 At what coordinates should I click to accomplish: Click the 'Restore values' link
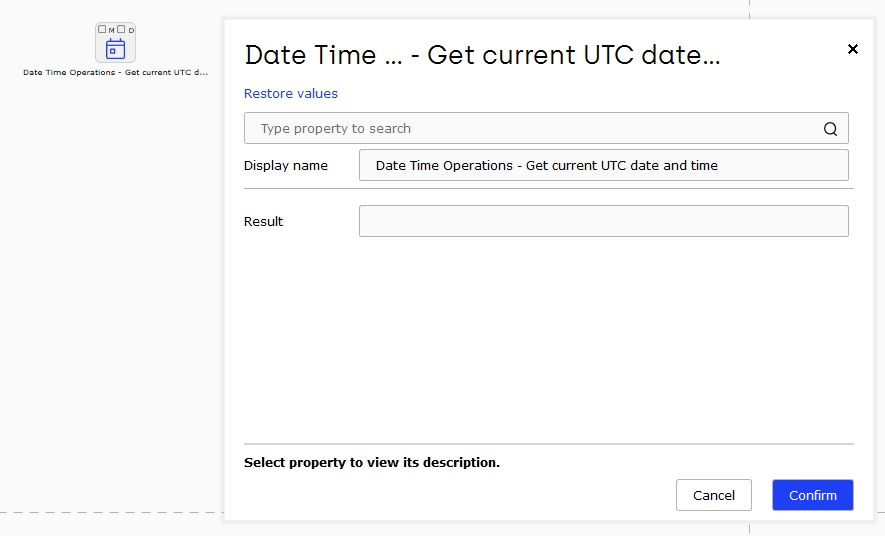[291, 94]
